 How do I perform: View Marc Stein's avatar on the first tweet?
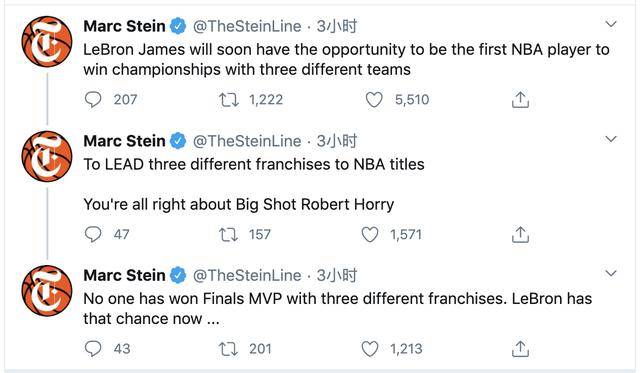pos(47,42)
